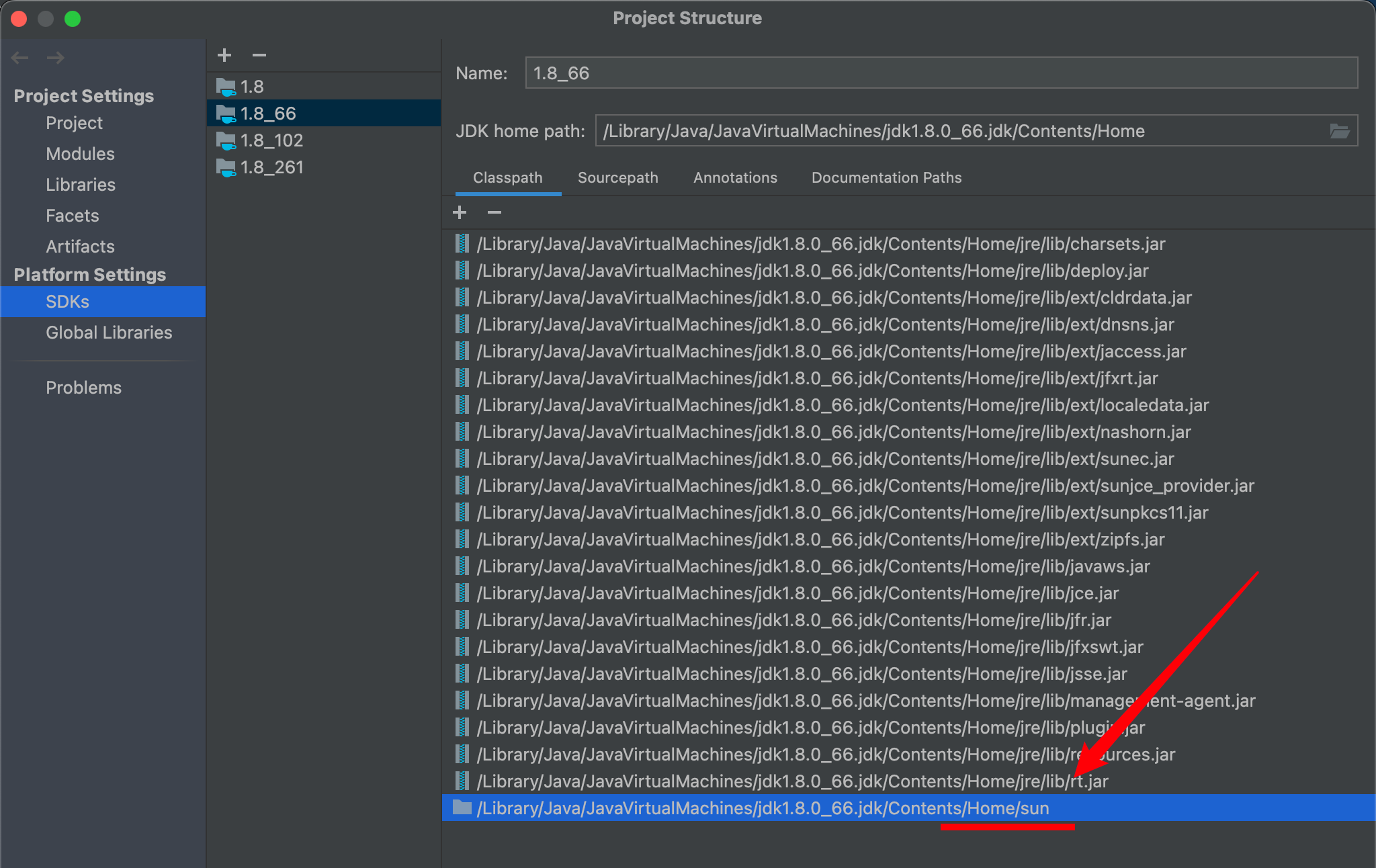Click the remove classpath entry minus icon

click(494, 212)
